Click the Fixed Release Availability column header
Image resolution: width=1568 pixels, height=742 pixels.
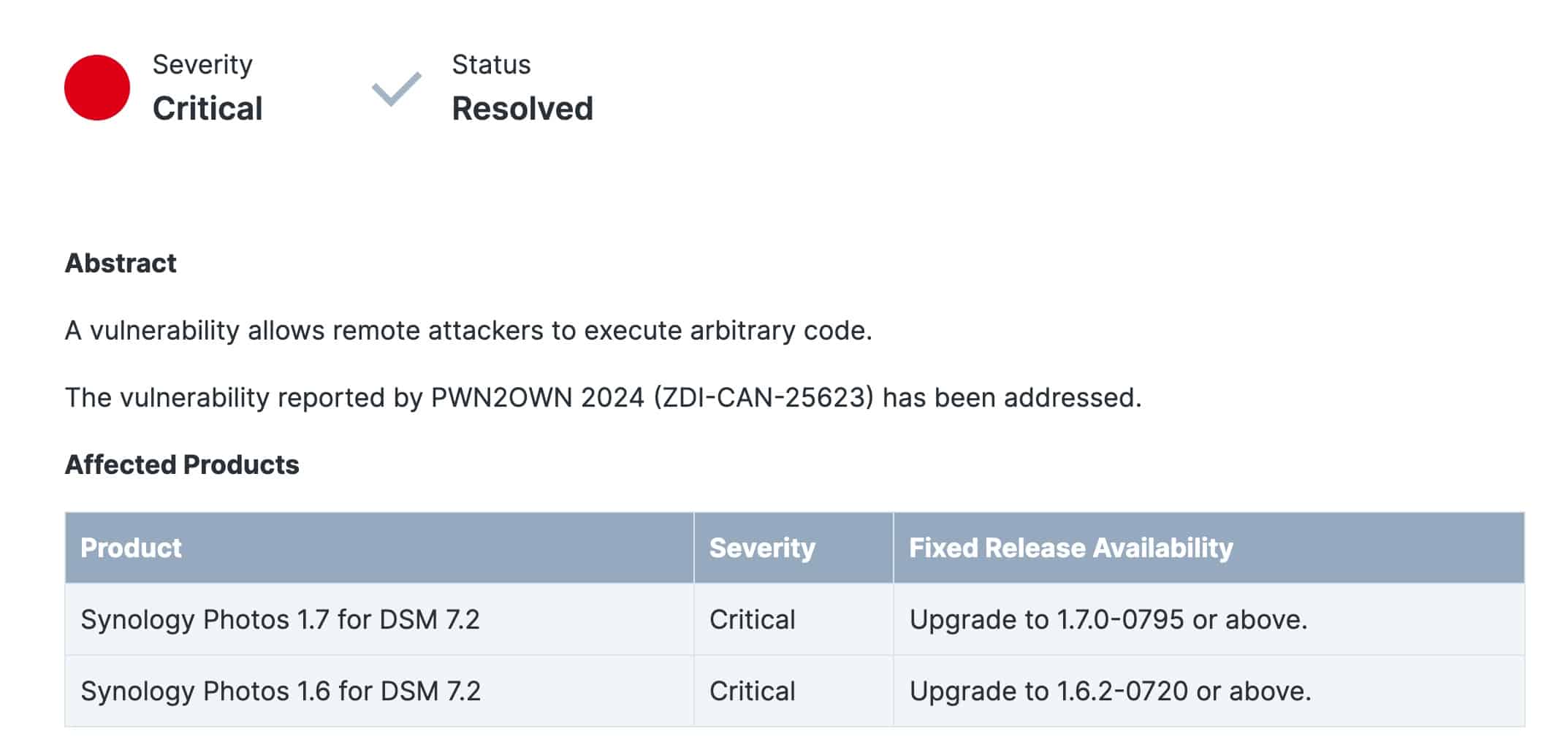(x=1209, y=548)
